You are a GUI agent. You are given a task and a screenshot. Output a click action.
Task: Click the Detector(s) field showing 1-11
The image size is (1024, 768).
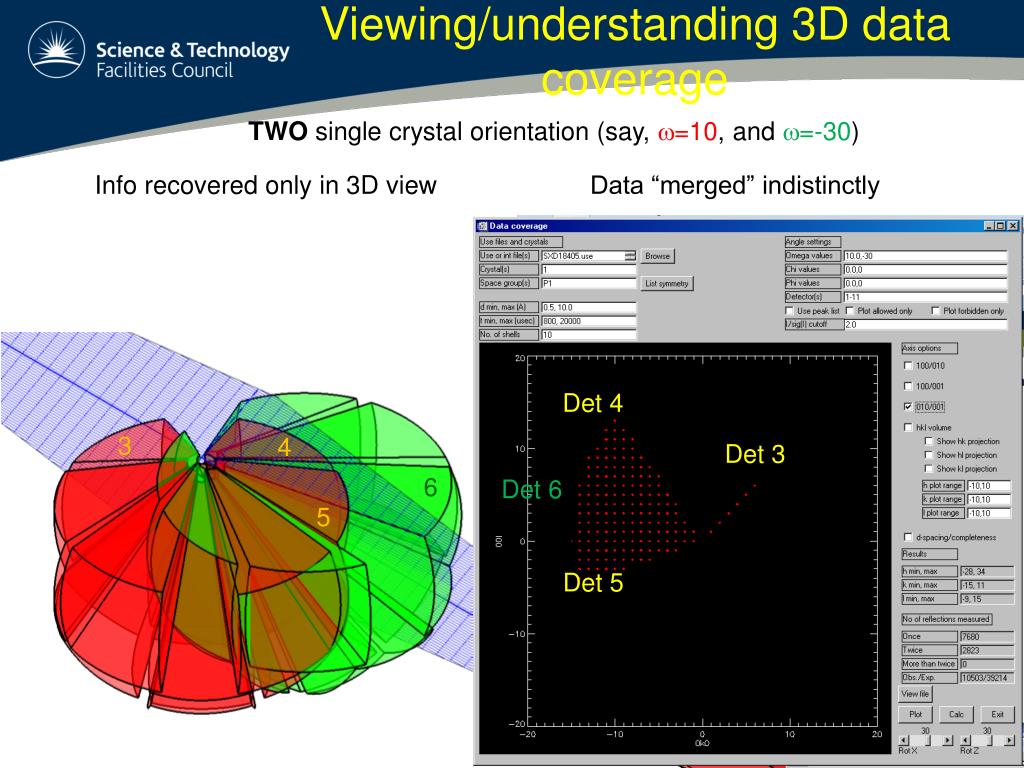point(925,296)
